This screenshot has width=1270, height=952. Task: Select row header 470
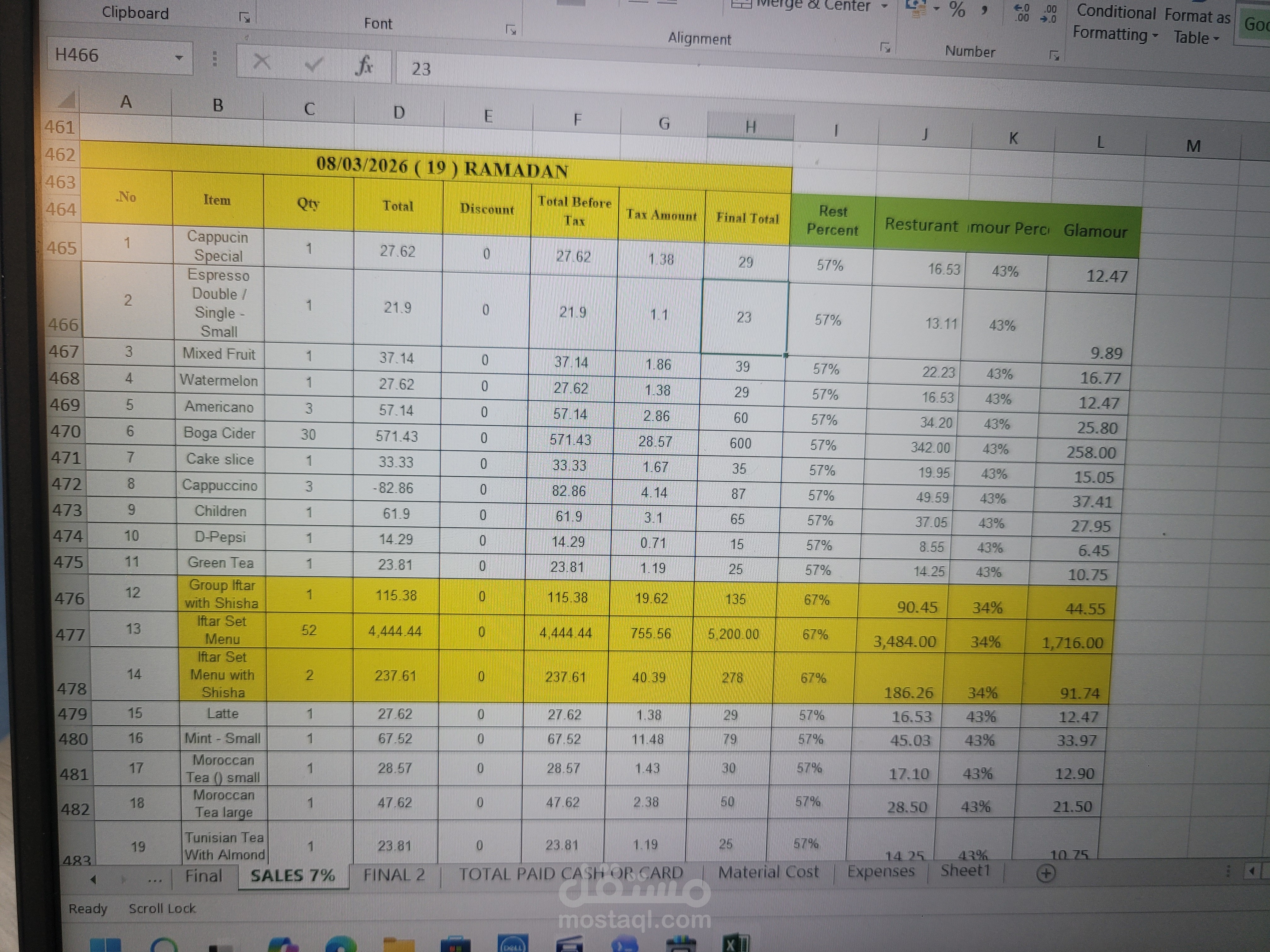tap(65, 432)
